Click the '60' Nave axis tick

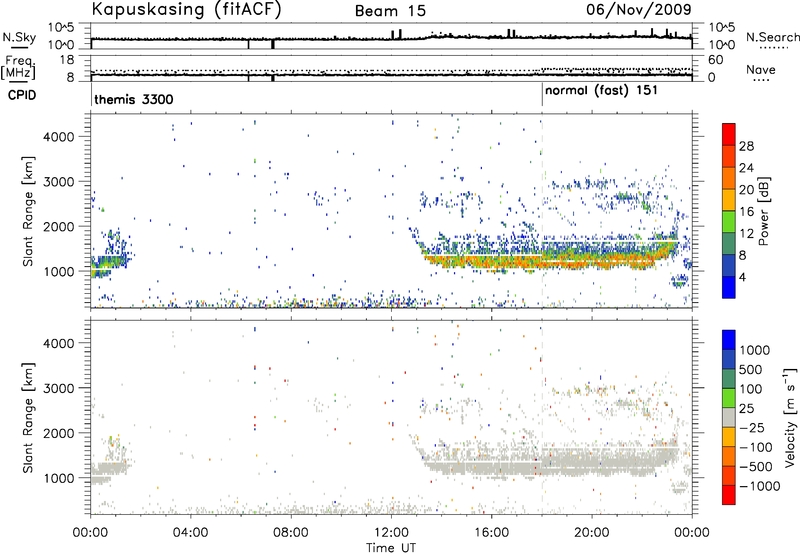click(715, 60)
